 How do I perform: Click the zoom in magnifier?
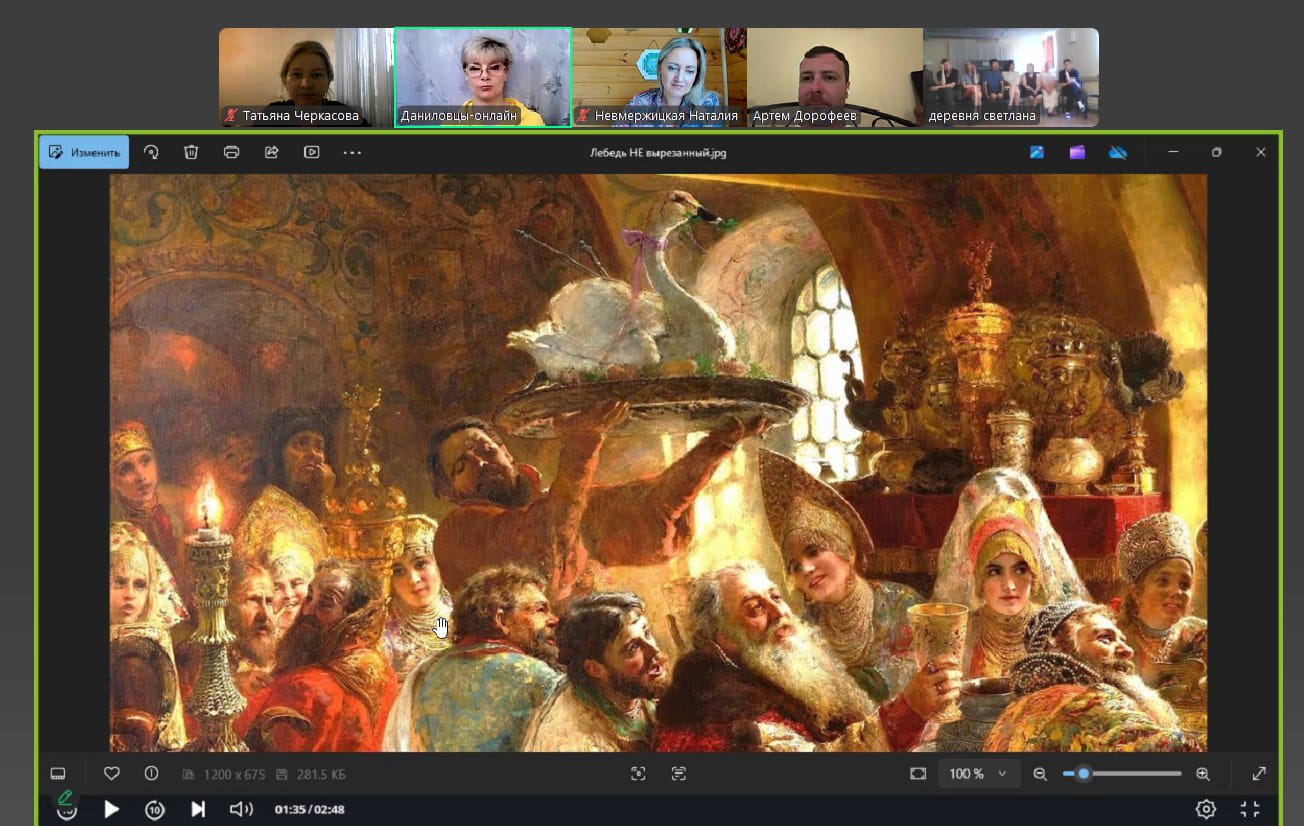click(x=1203, y=773)
